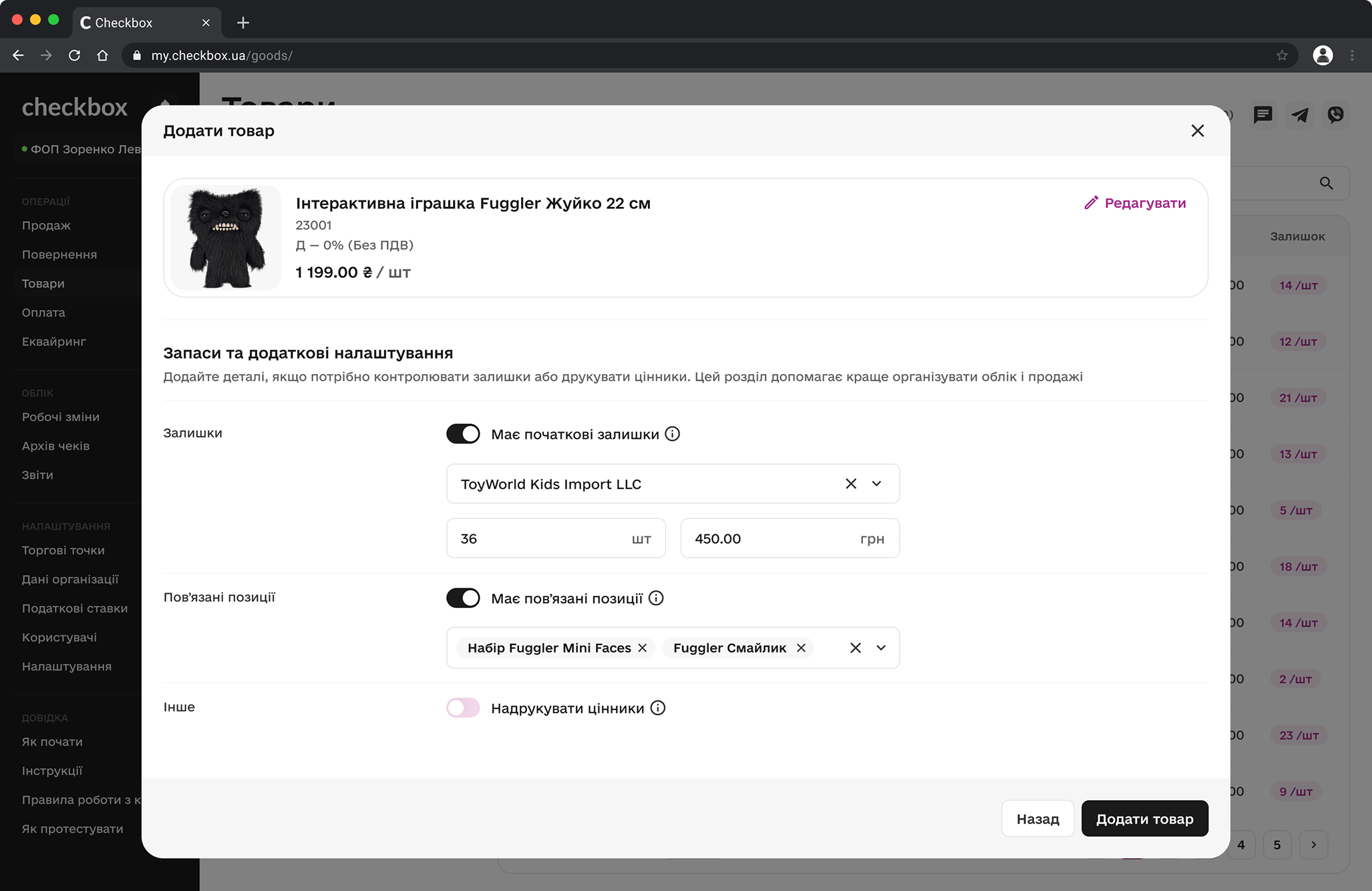Open a new browser tab

(x=243, y=23)
